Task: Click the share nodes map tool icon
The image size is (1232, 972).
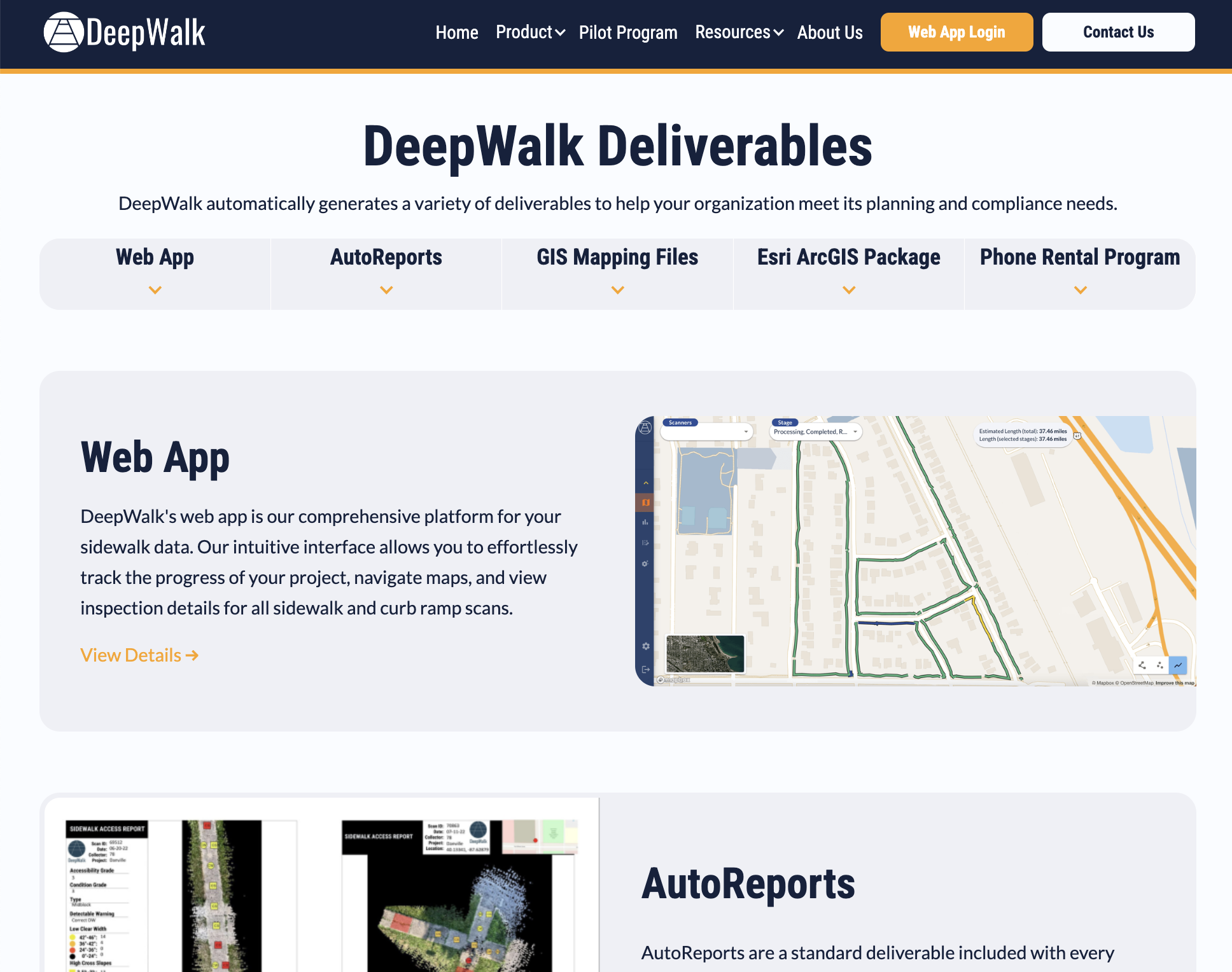Action: point(1142,665)
